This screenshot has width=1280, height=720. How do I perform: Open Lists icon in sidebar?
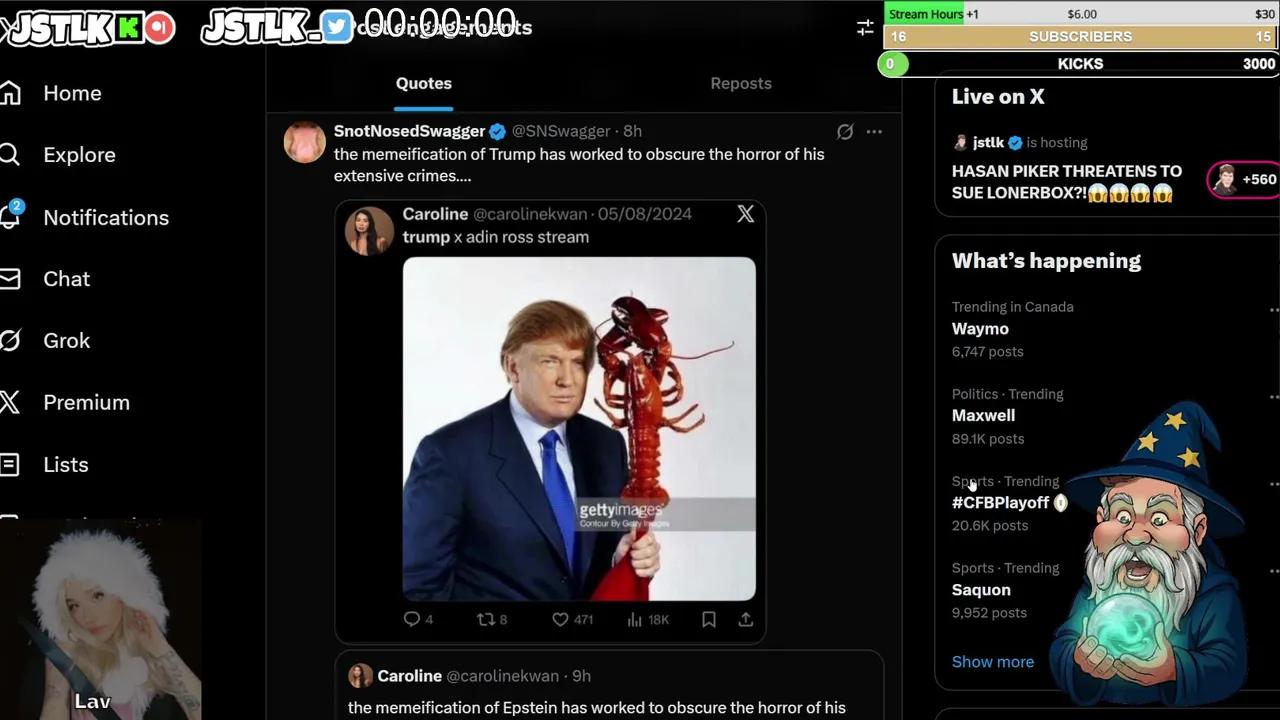pos(9,465)
